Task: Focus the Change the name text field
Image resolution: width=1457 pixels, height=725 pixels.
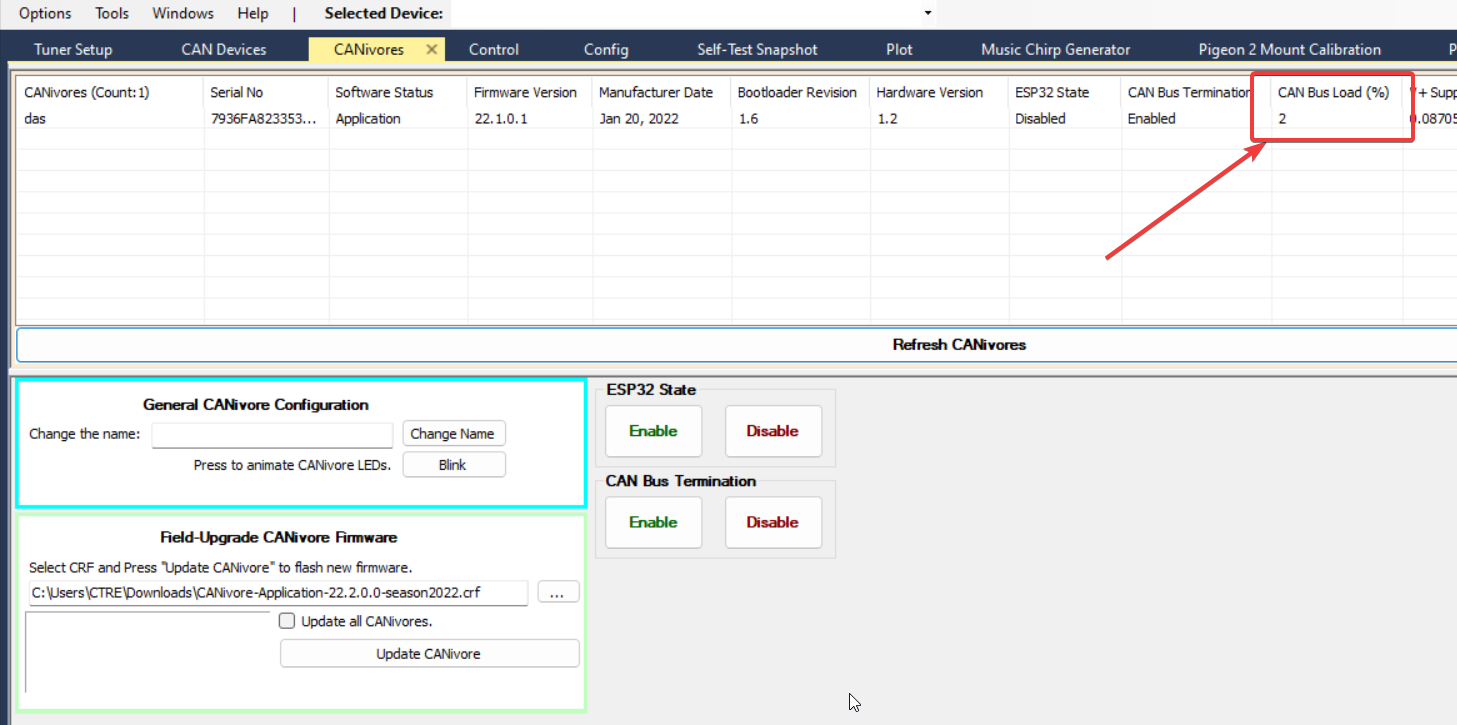Action: point(272,435)
